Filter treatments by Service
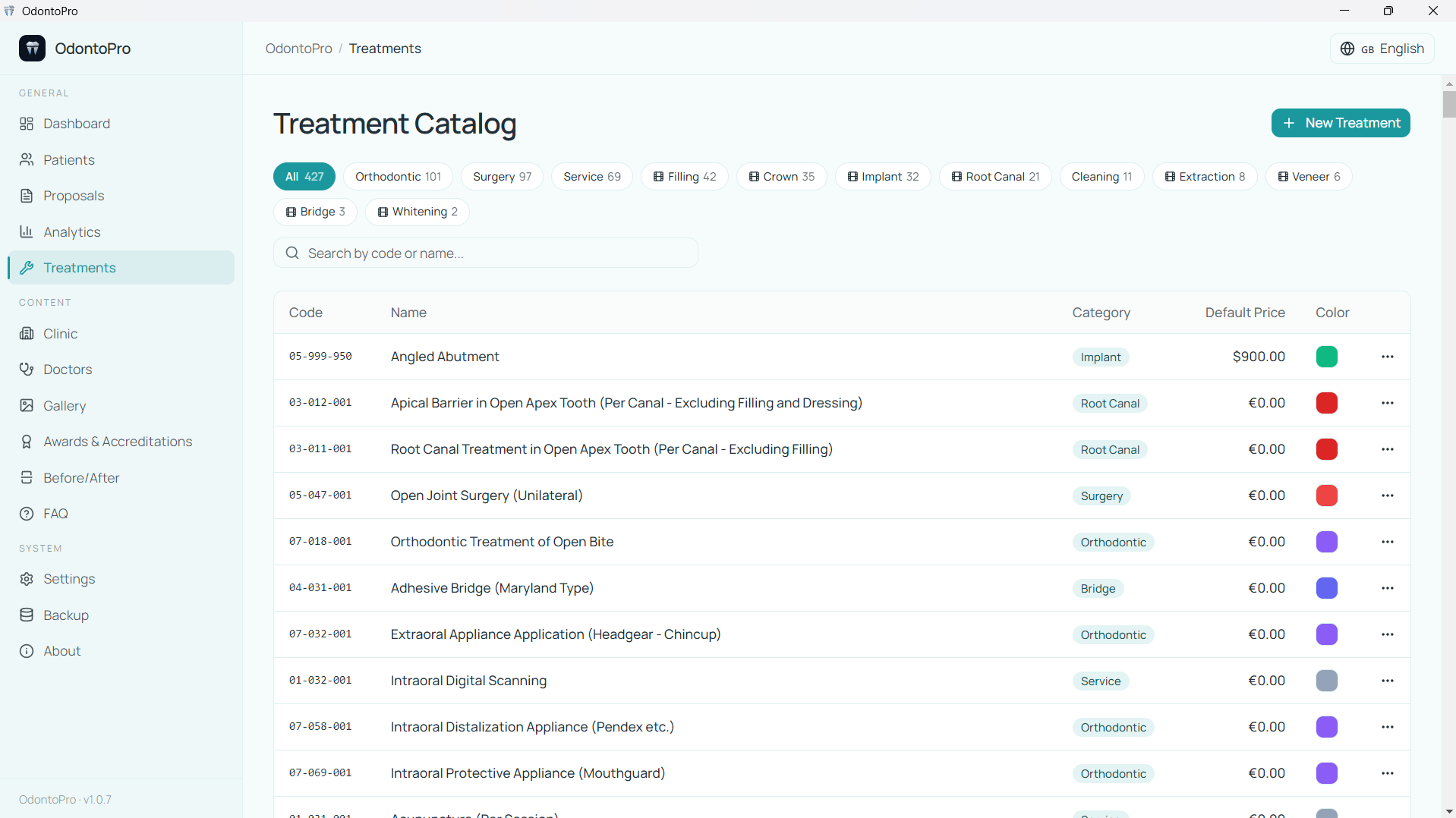 coord(592,177)
